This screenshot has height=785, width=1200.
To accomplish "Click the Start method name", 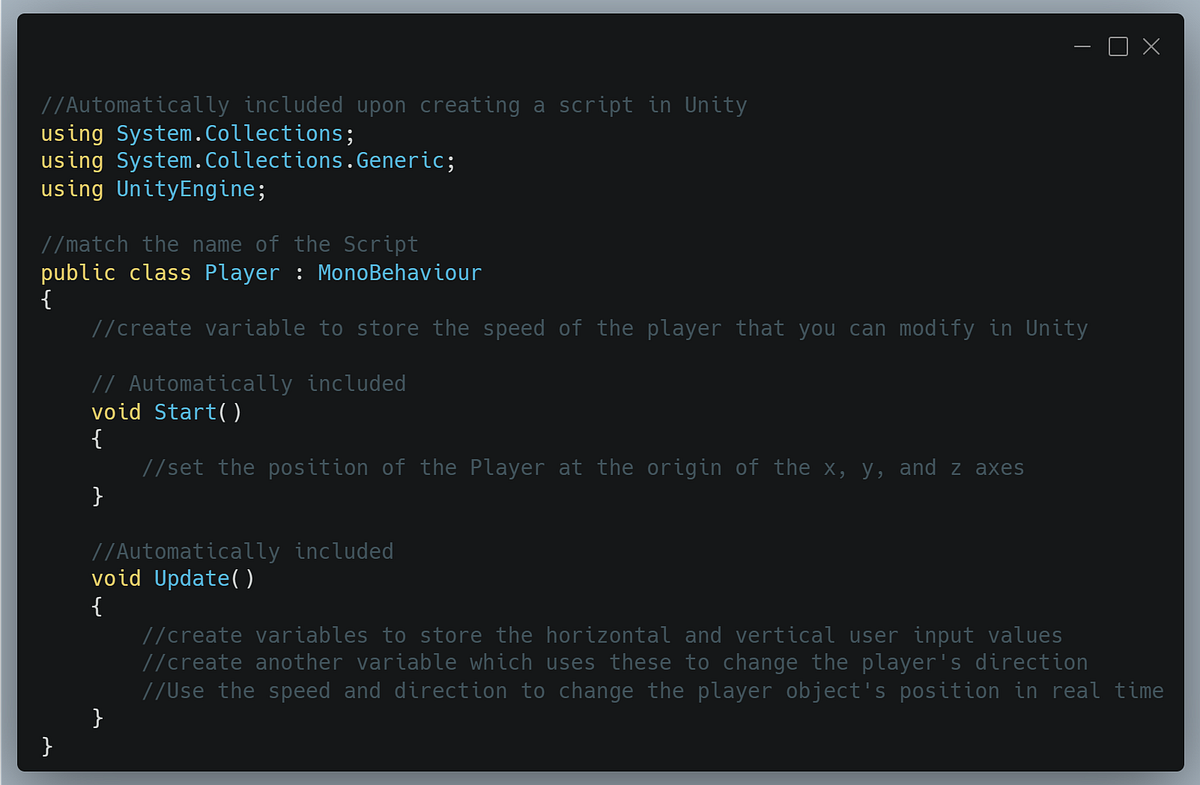I will 185,411.
